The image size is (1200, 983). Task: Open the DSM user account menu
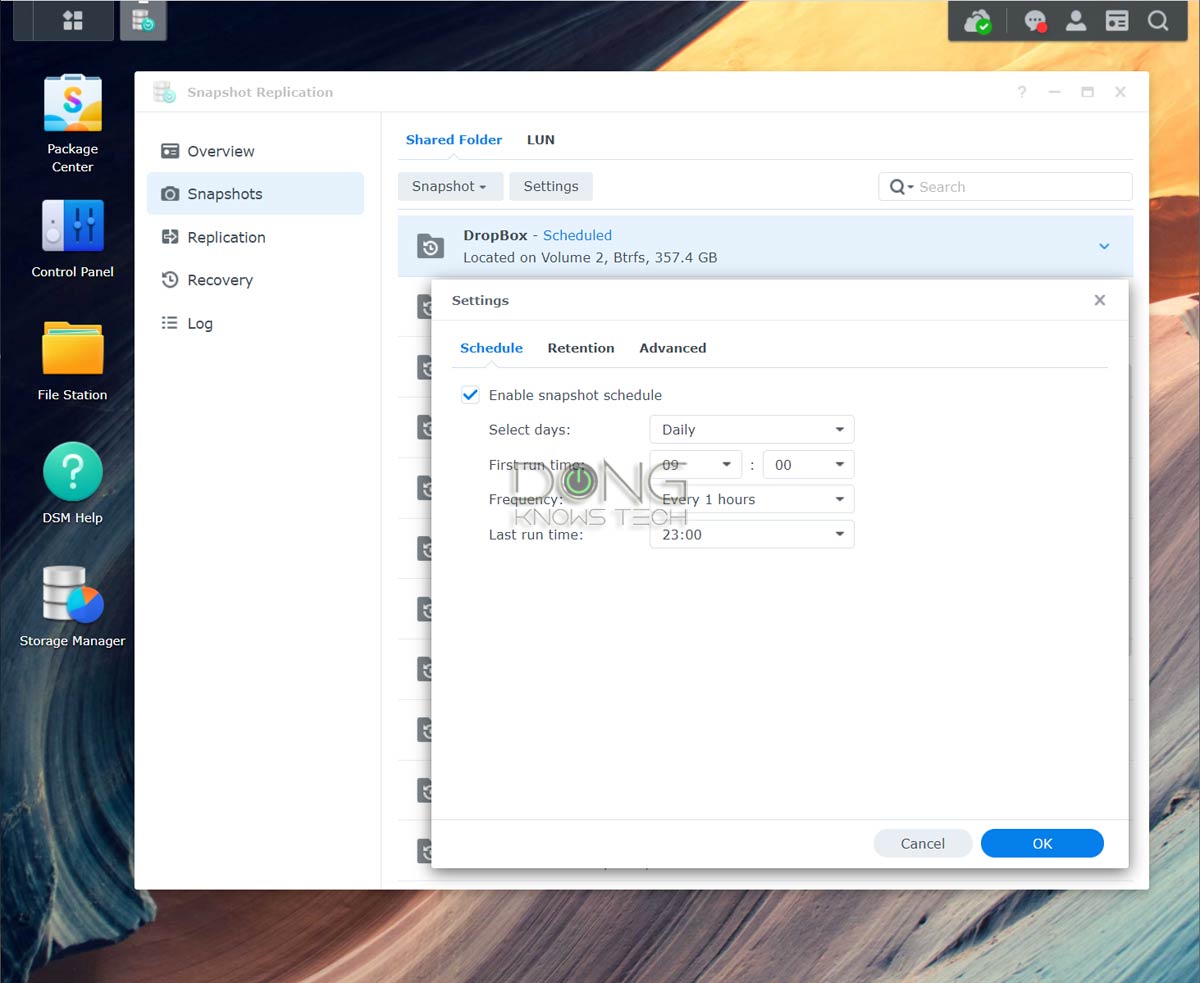pos(1075,20)
